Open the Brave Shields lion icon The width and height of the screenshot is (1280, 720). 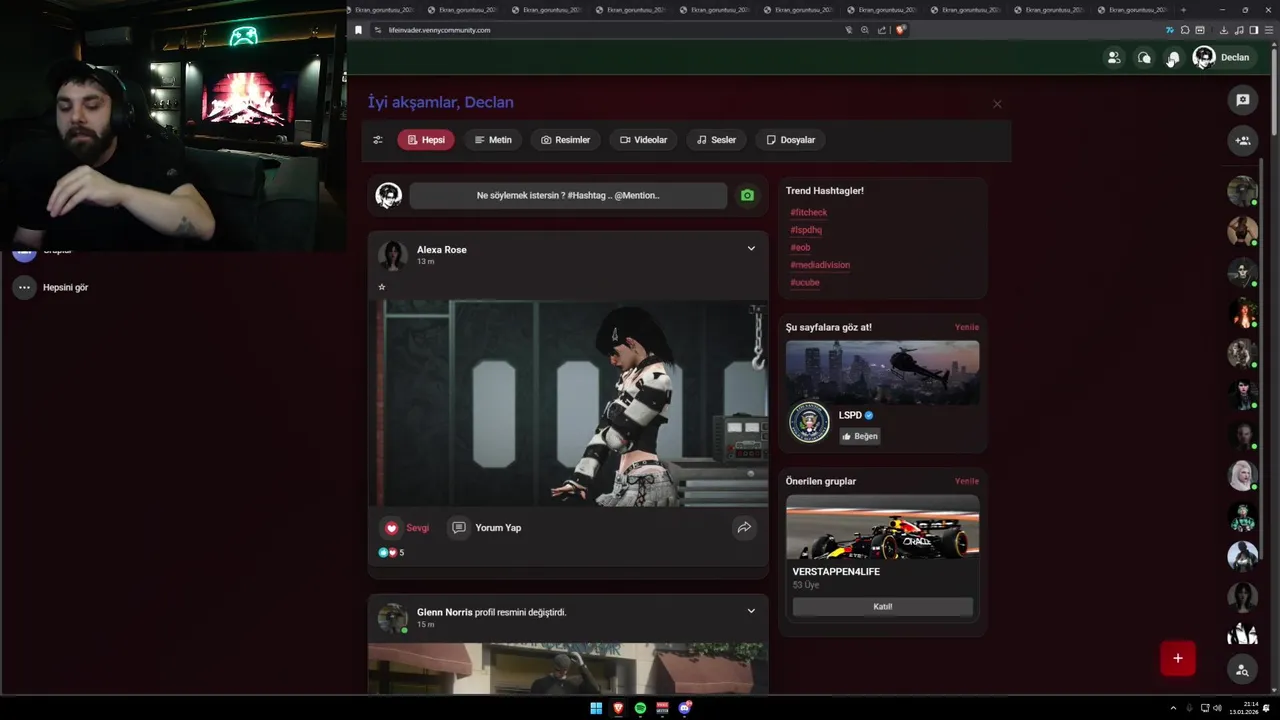900,30
